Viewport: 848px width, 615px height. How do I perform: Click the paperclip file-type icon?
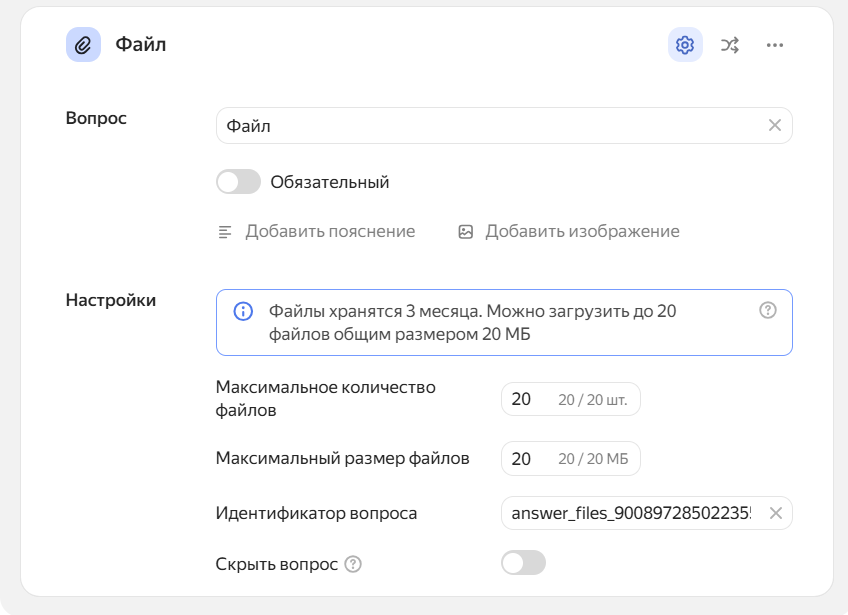pos(83,45)
